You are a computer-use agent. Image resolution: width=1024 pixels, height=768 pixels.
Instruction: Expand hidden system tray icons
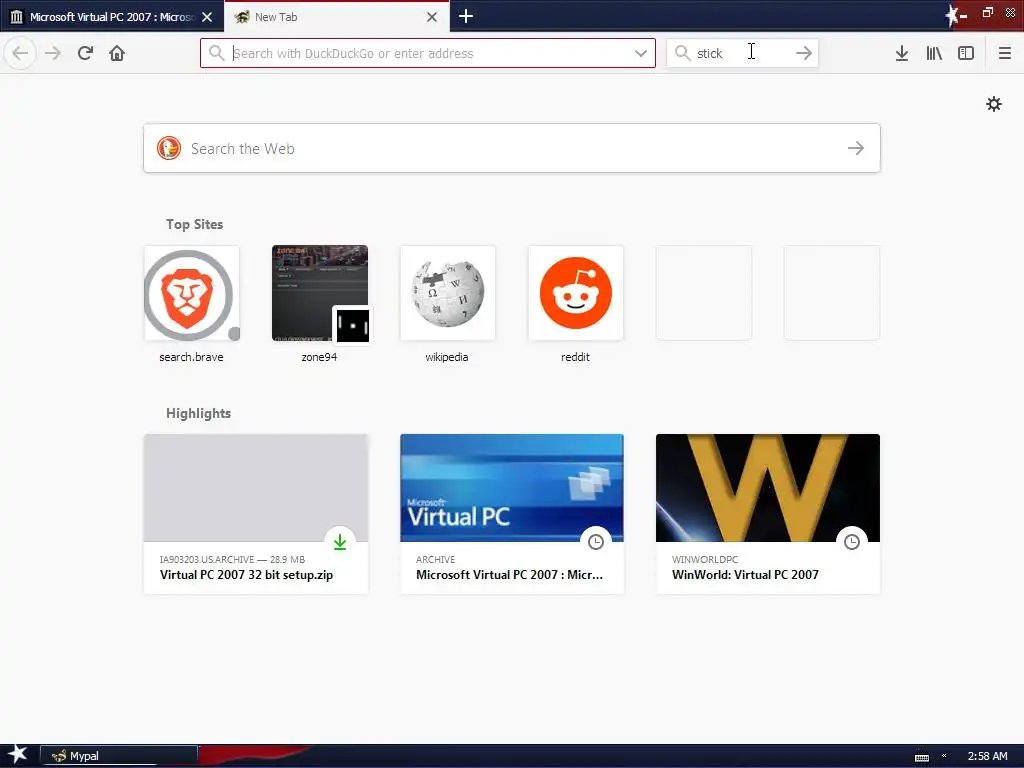[x=944, y=756]
